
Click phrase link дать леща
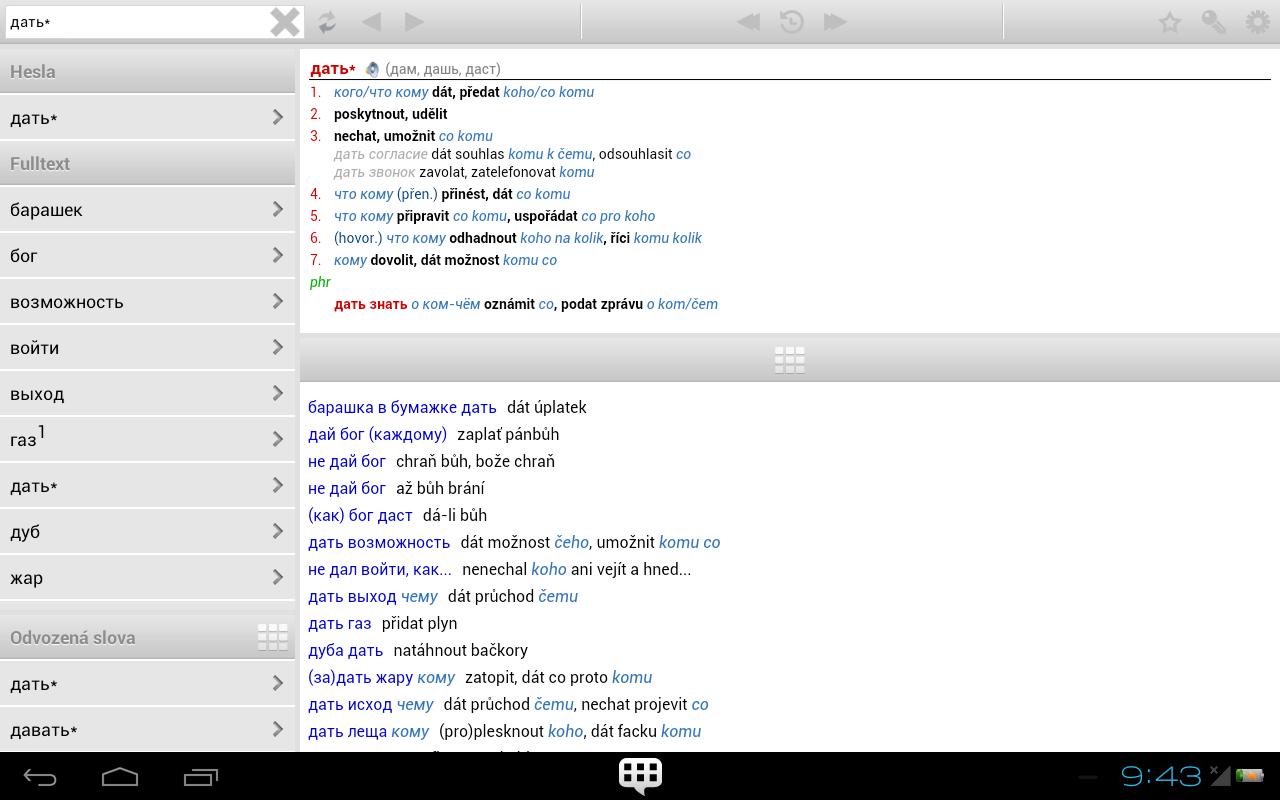tap(347, 731)
